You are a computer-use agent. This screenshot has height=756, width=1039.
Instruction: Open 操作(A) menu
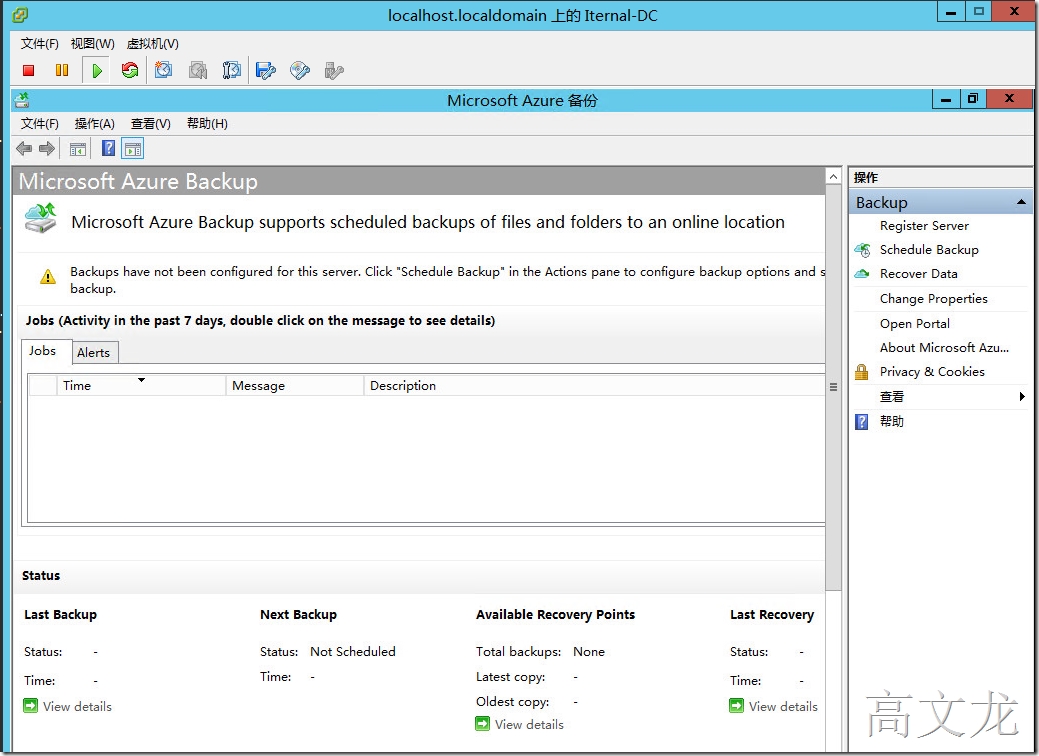(x=95, y=124)
